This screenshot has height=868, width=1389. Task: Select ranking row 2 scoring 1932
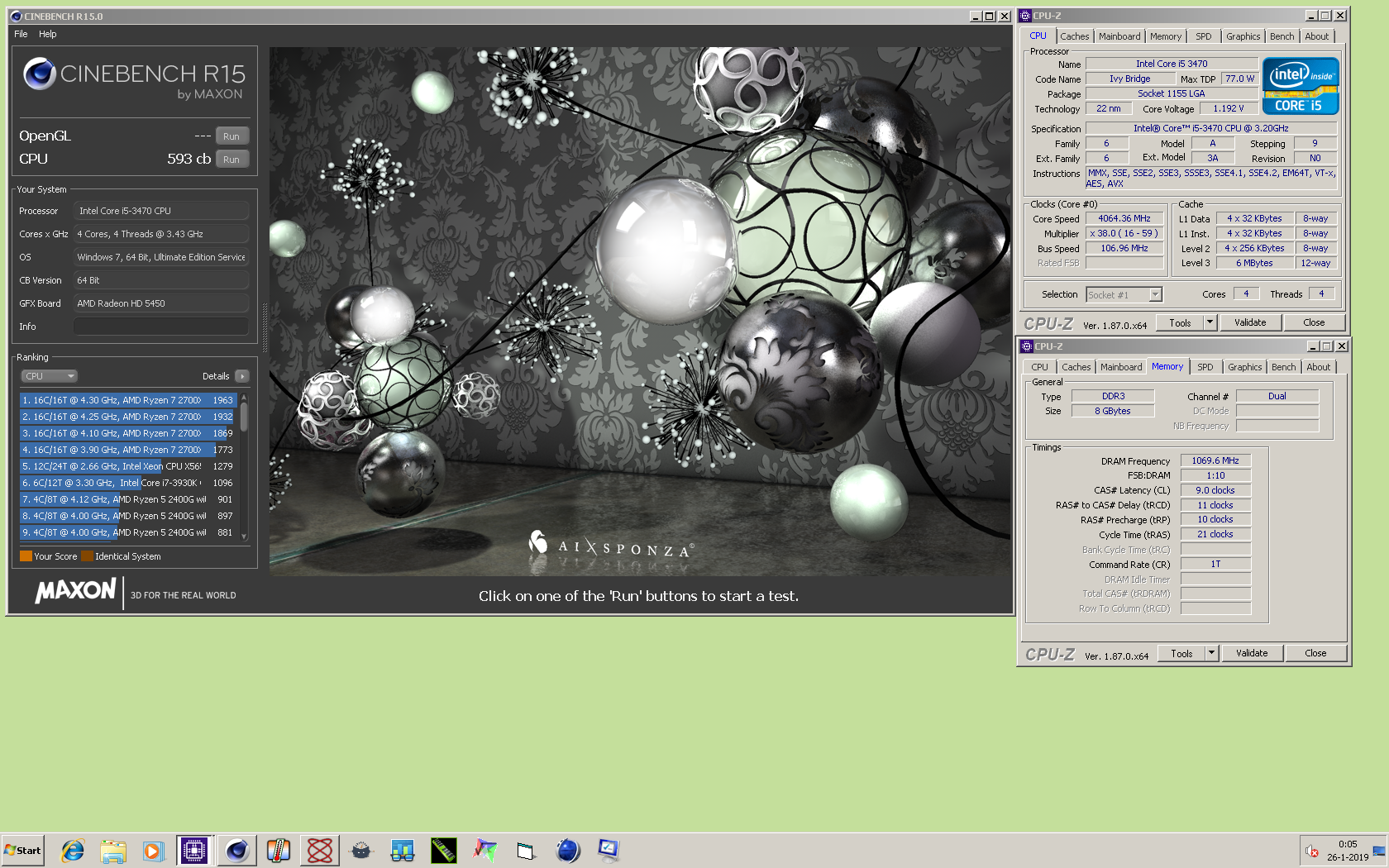128,417
